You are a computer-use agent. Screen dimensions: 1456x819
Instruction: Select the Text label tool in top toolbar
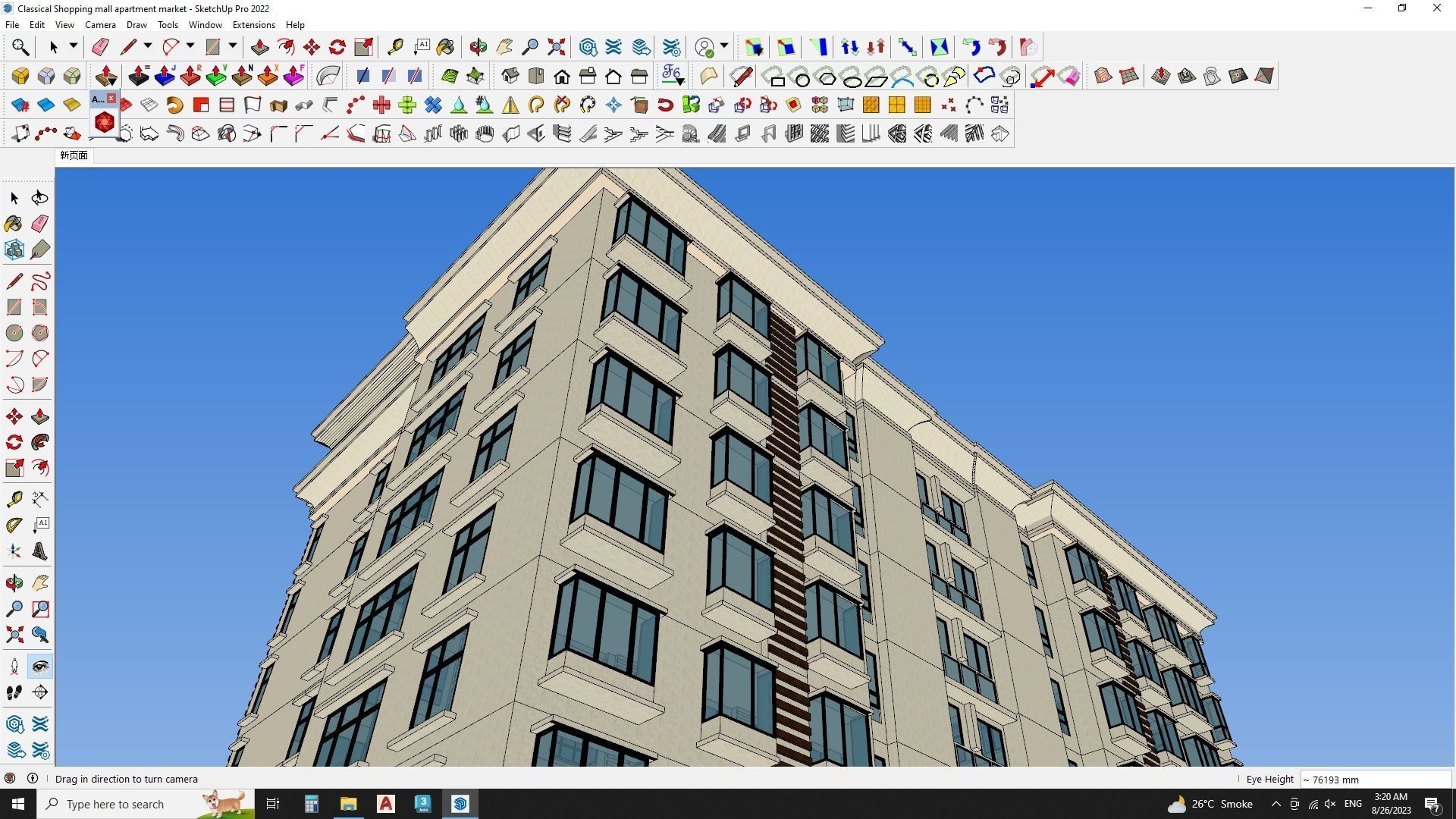click(x=422, y=47)
